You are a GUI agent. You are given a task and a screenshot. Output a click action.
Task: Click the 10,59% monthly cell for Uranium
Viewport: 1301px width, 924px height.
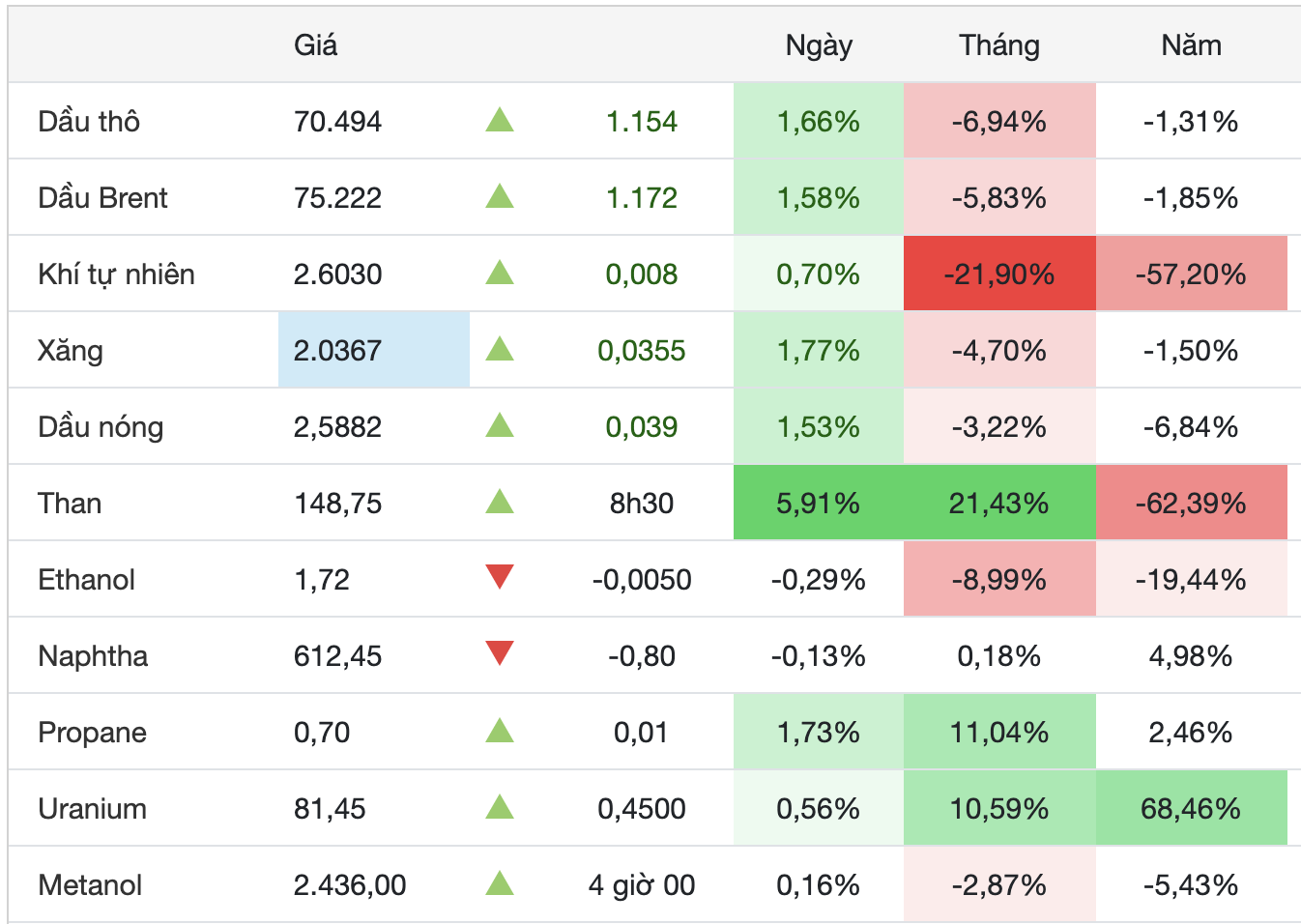tap(999, 808)
